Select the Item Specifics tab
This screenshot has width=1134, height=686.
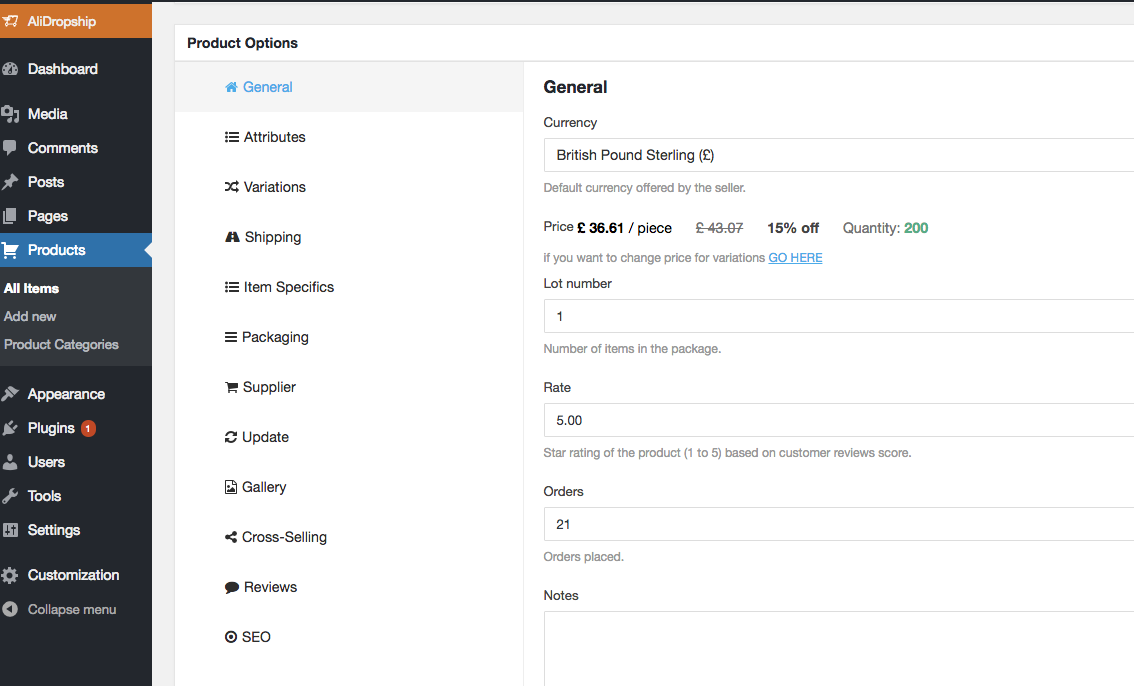349,287
